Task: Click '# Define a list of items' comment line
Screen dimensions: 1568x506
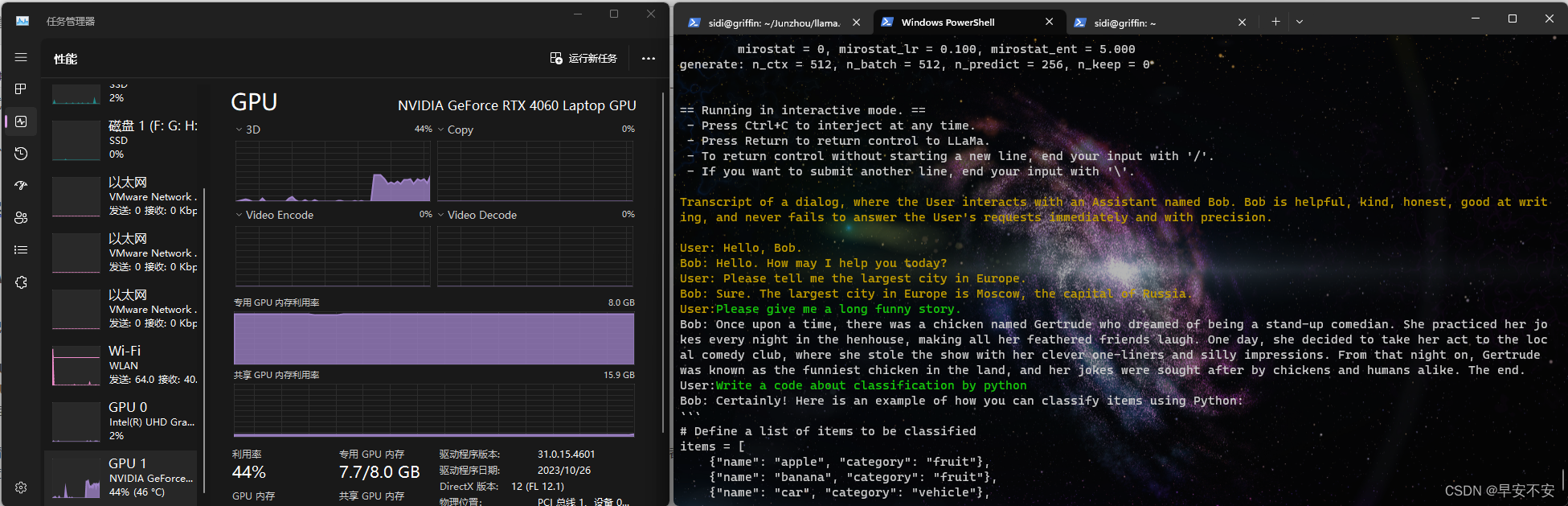Action: pos(828,431)
